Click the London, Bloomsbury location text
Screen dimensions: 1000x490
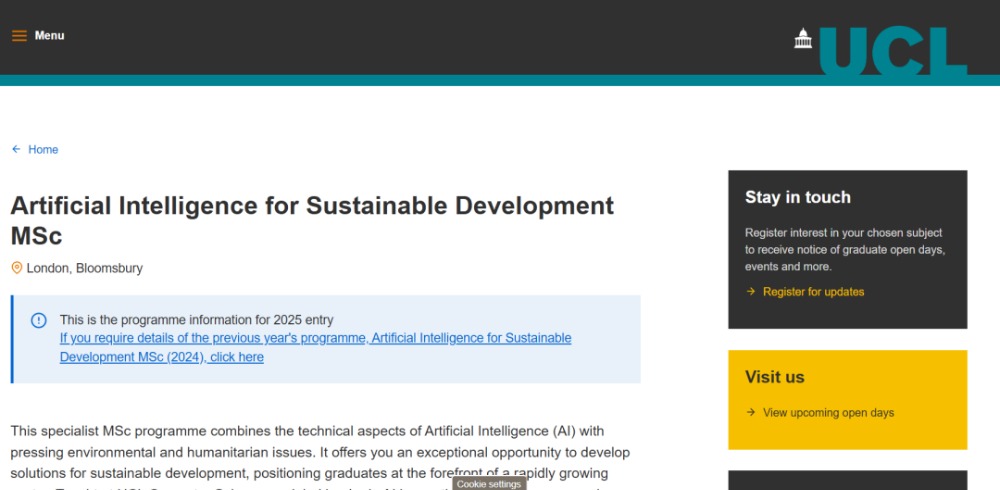coord(85,268)
